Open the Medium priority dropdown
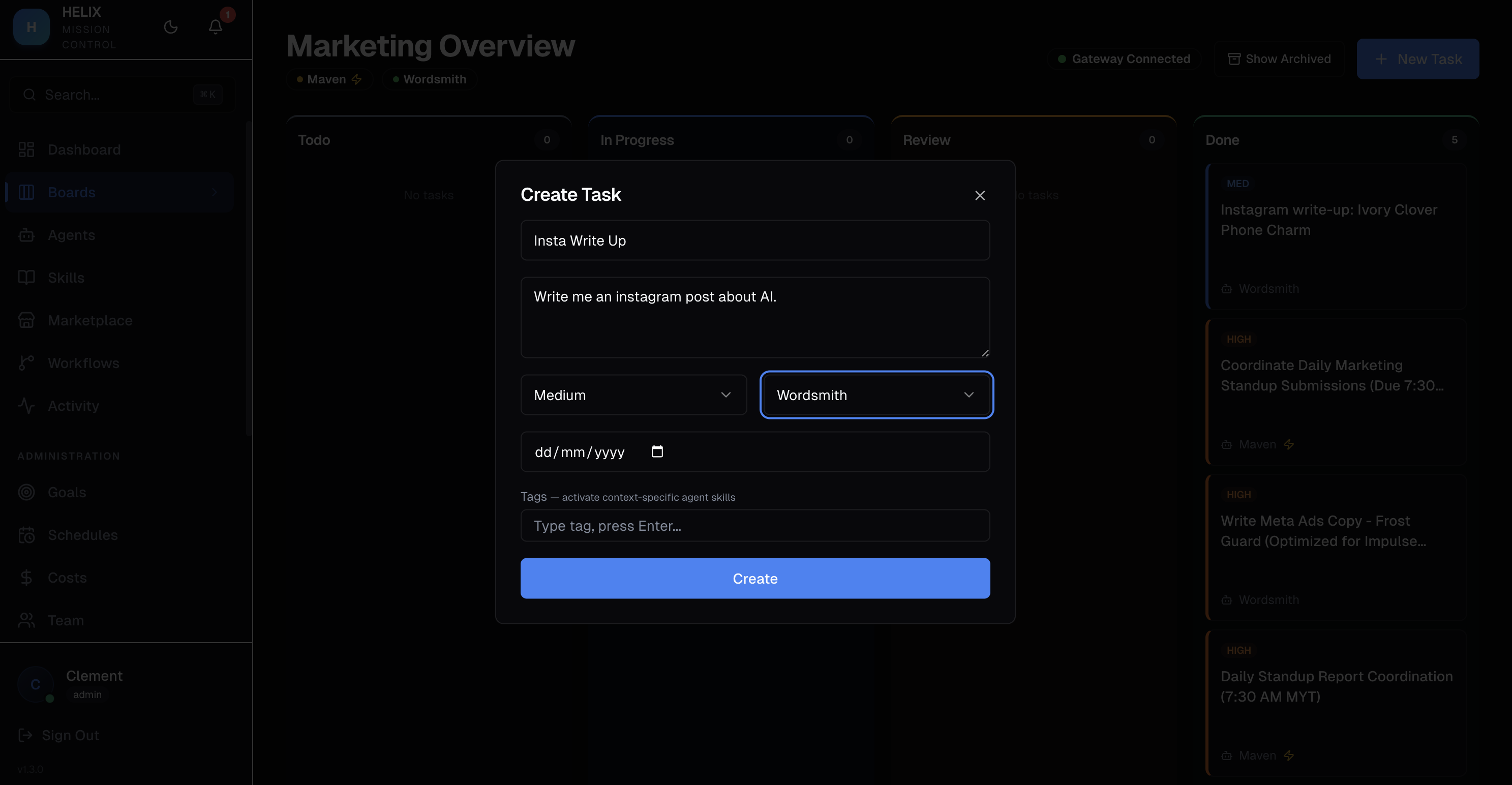The height and width of the screenshot is (785, 1512). tap(633, 395)
